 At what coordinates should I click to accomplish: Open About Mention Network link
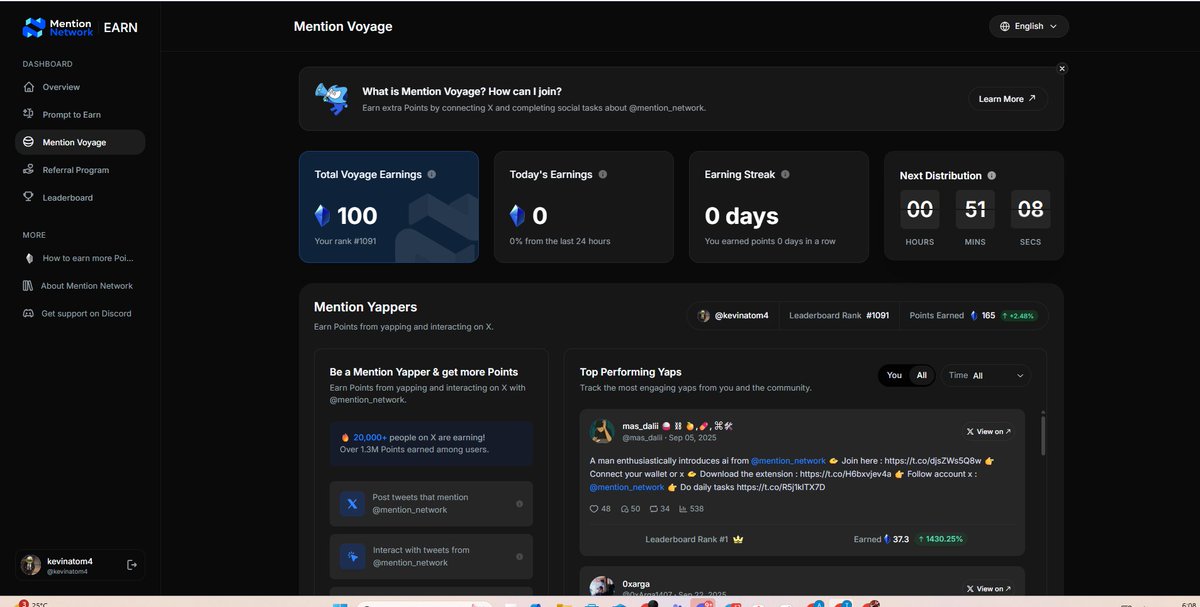[x=80, y=286]
